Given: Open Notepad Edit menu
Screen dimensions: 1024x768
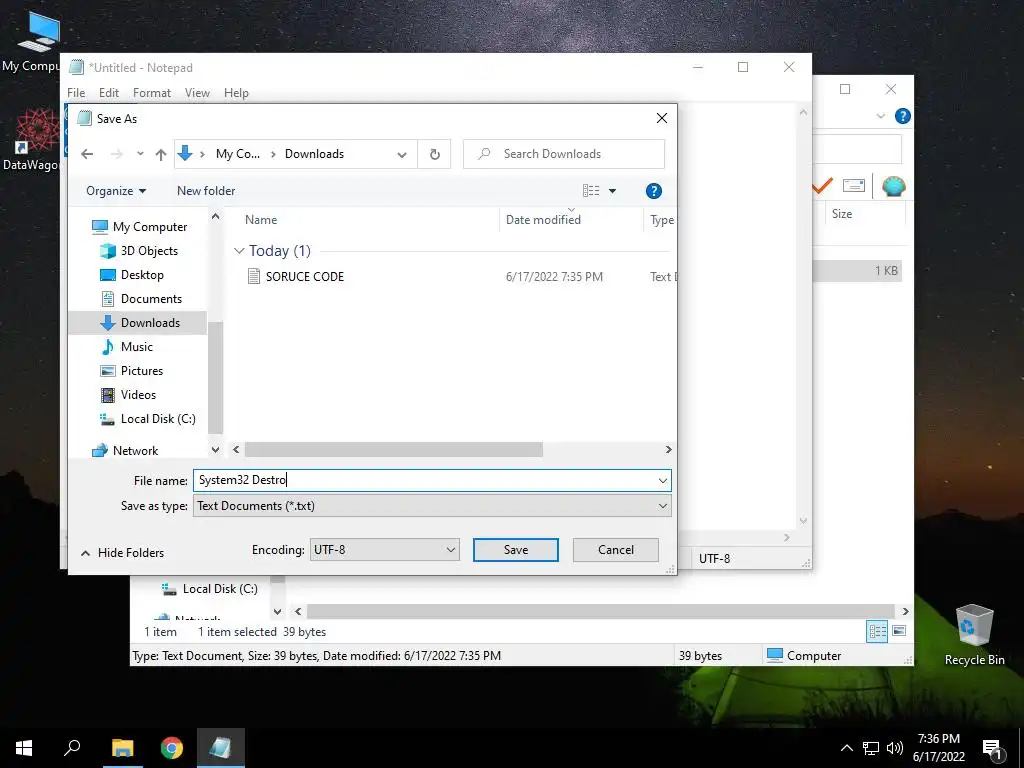Looking at the screenshot, I should coord(108,93).
